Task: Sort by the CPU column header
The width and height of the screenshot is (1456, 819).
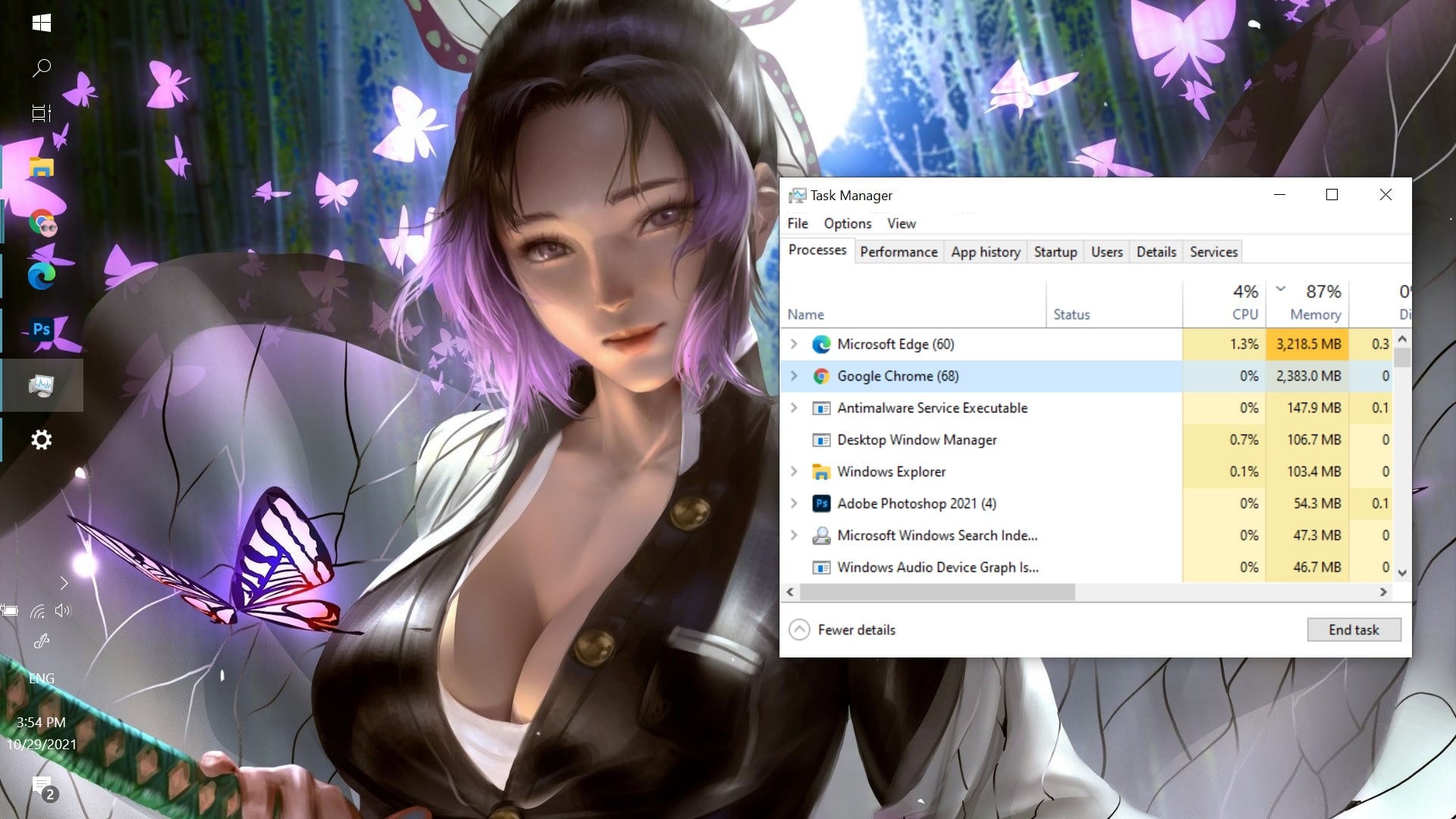Action: [1225, 303]
